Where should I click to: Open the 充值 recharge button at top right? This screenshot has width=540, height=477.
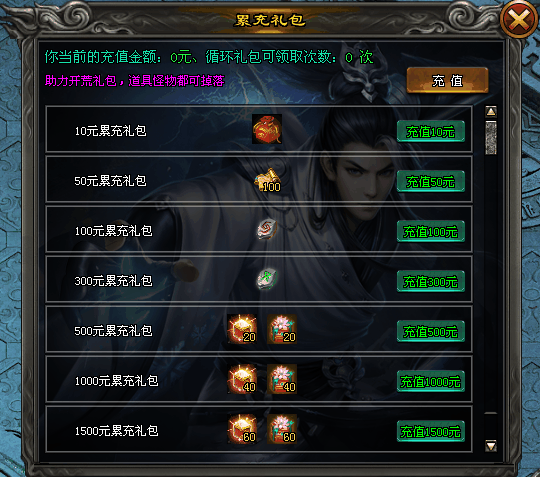coord(447,81)
